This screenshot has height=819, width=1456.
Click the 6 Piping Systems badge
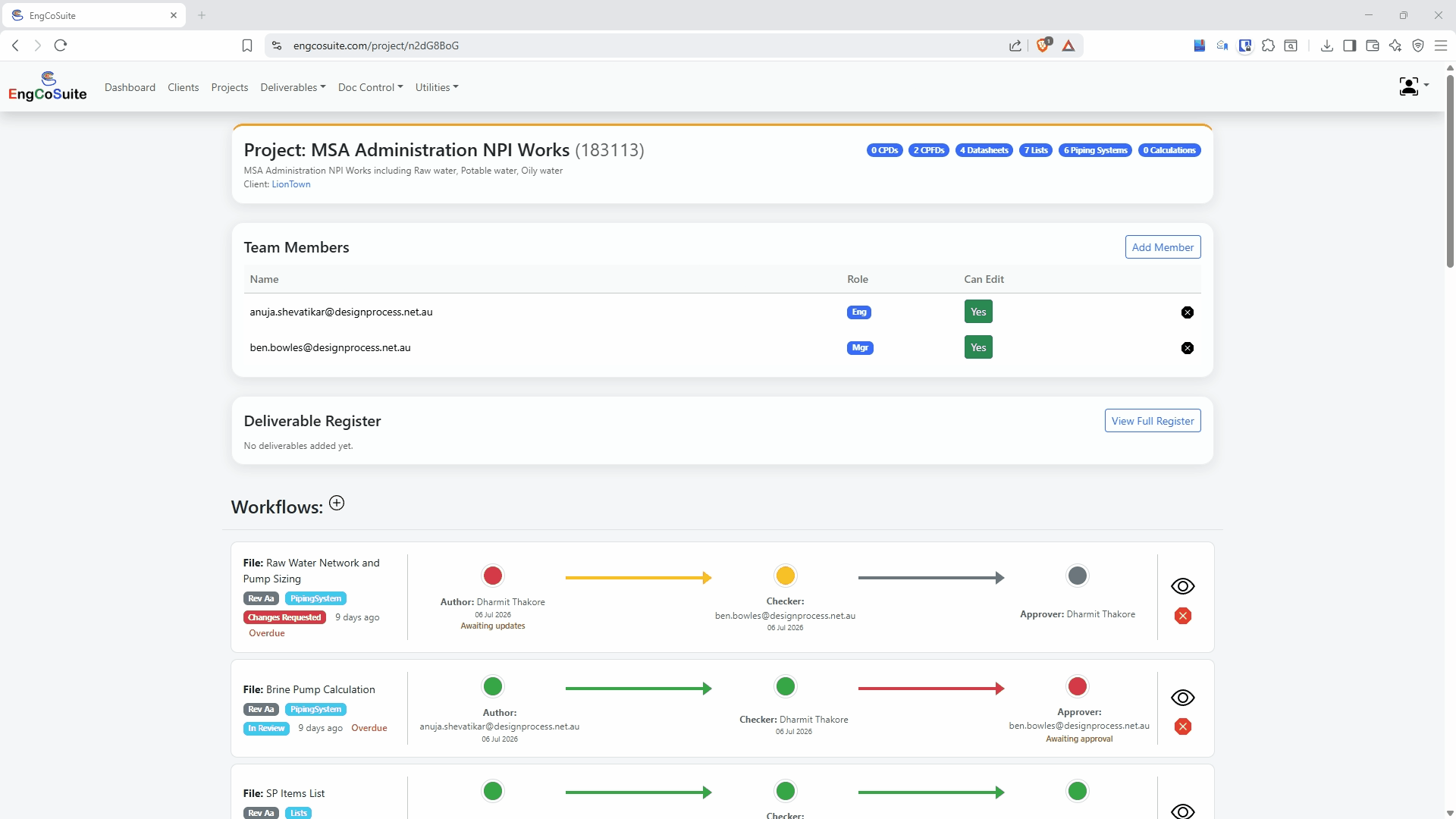(x=1095, y=150)
